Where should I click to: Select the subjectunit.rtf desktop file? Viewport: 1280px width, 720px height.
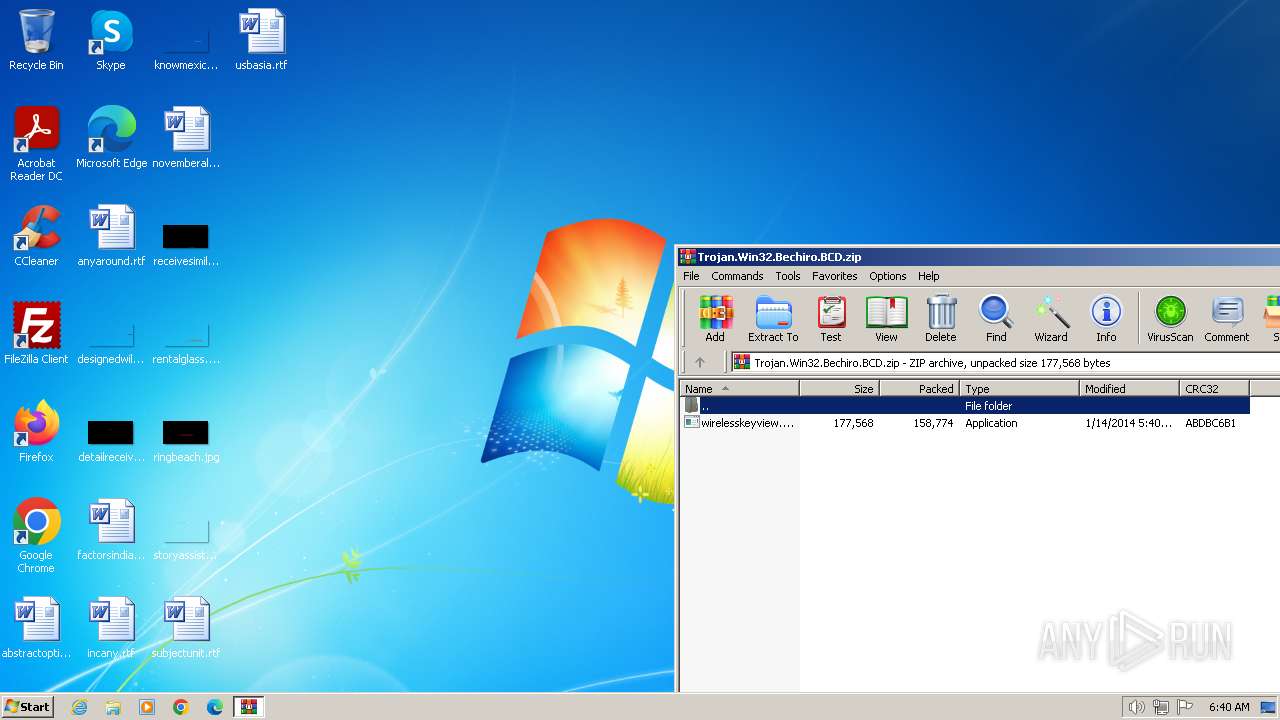(186, 628)
